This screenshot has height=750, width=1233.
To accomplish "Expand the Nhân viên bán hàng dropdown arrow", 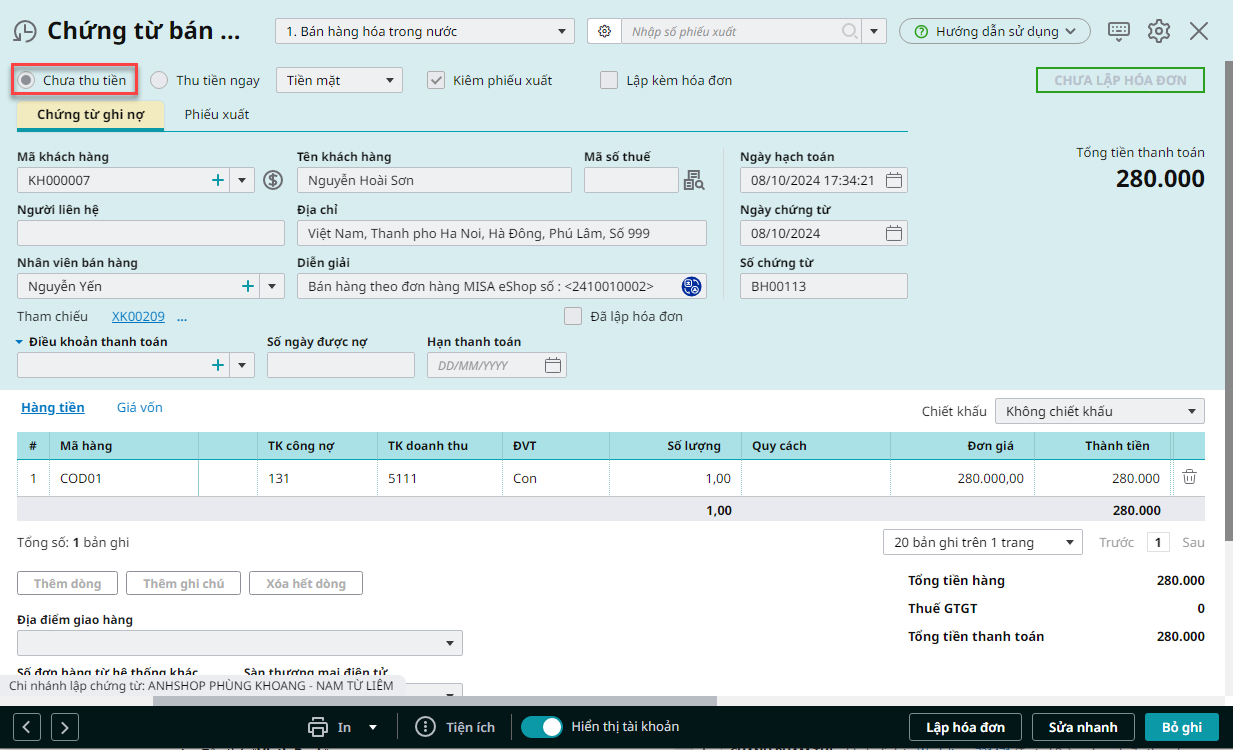I will (274, 286).
